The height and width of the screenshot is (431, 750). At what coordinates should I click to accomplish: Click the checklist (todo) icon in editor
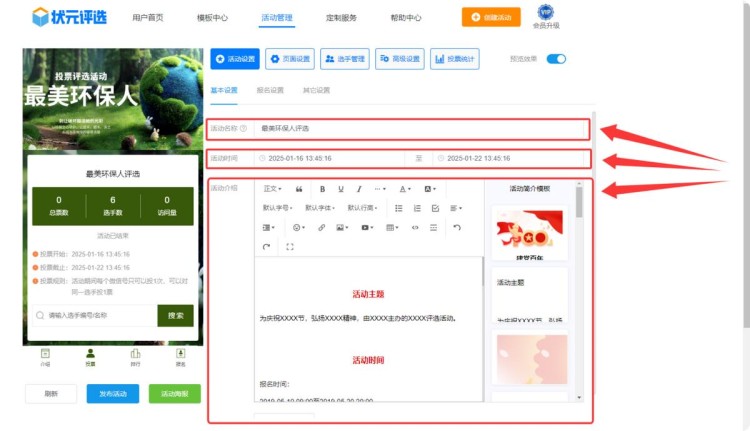[435, 208]
